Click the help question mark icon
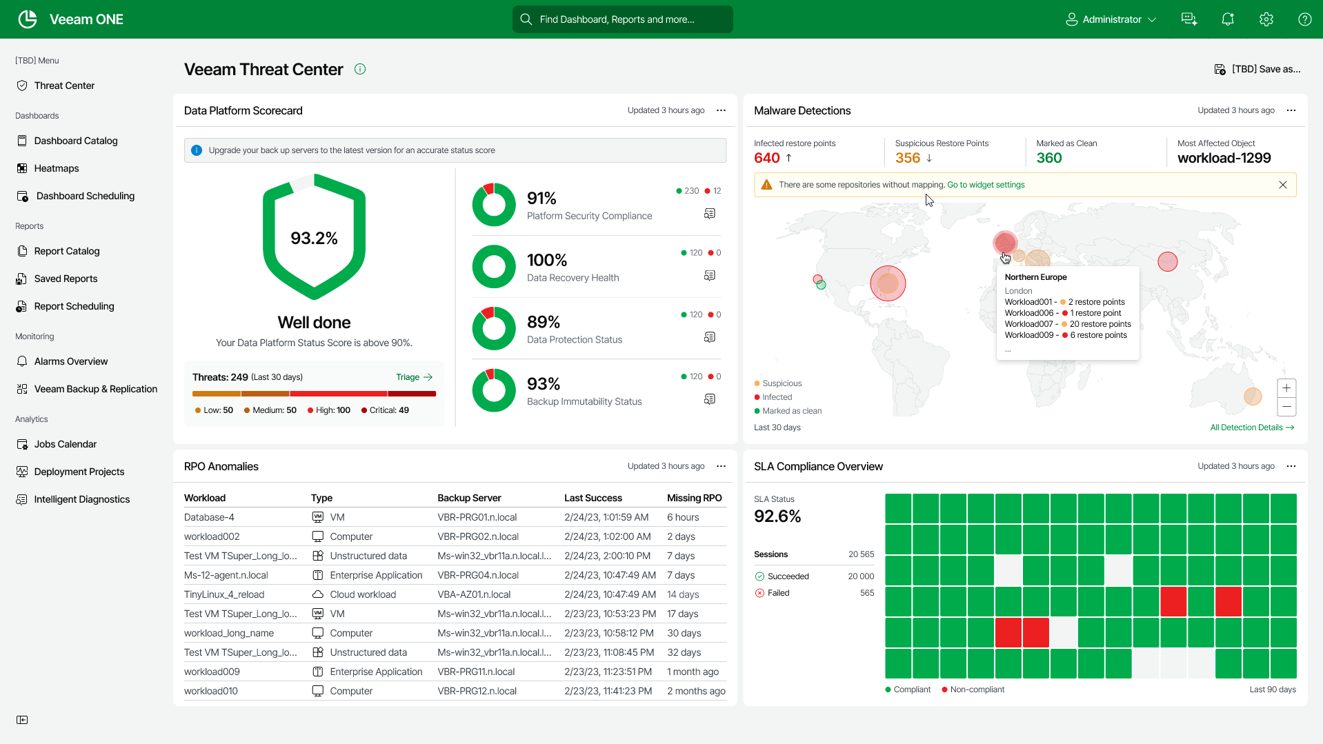1323x744 pixels. point(1304,19)
